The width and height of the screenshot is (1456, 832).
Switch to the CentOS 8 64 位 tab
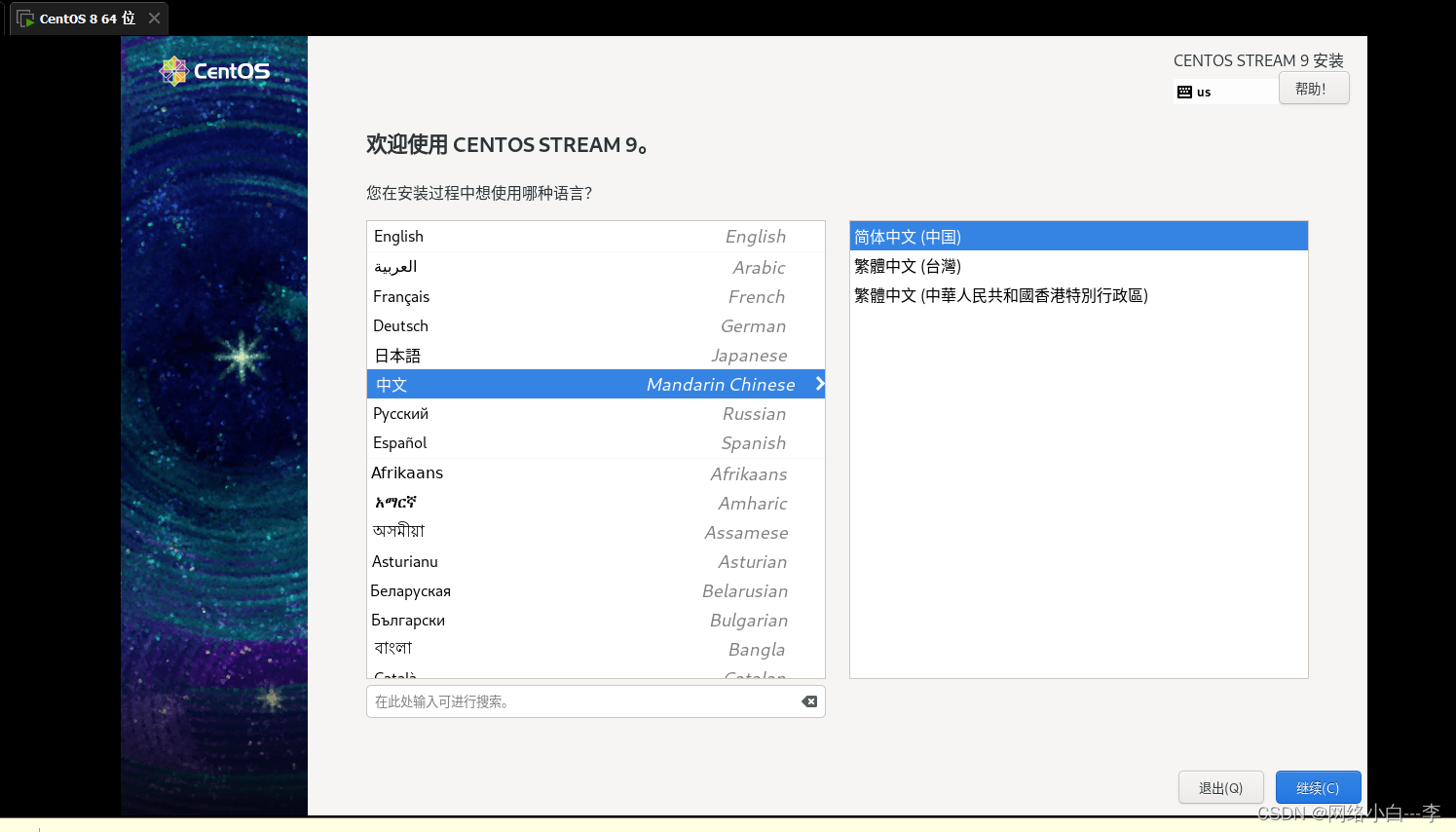pos(88,19)
